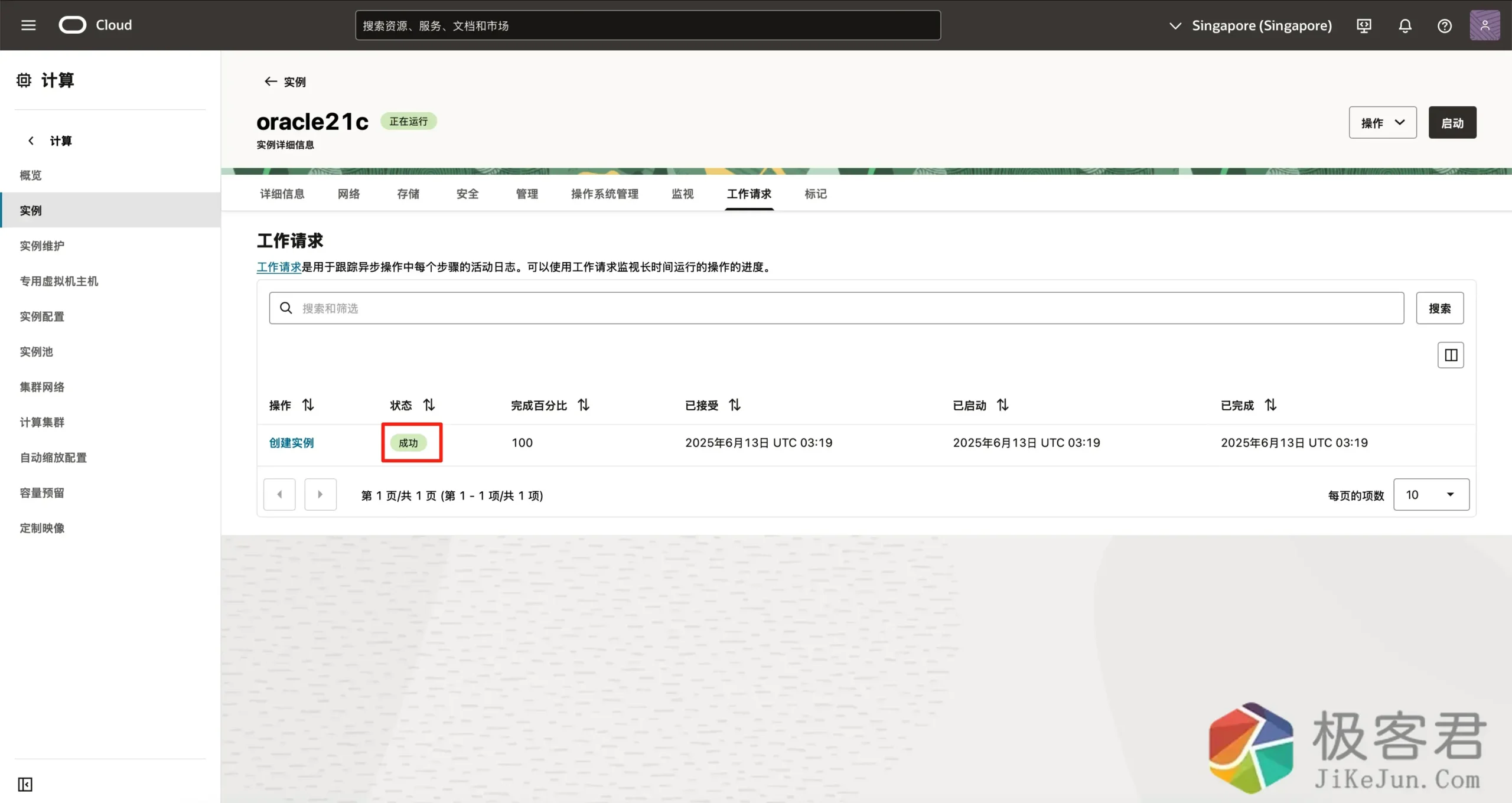Select 实例 in the sidebar
The width and height of the screenshot is (1512, 803).
pyautogui.click(x=110, y=210)
